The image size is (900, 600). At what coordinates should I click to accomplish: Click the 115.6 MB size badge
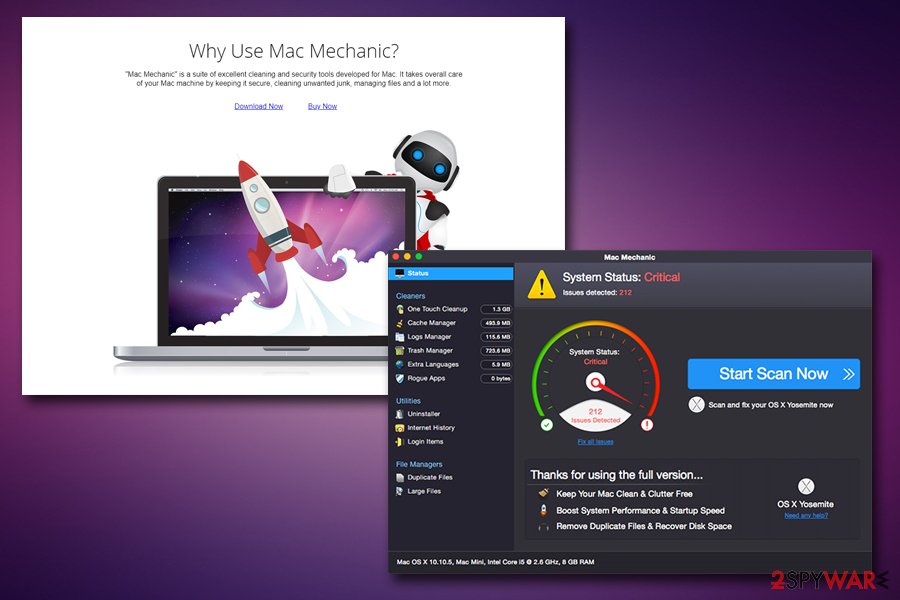click(x=496, y=336)
